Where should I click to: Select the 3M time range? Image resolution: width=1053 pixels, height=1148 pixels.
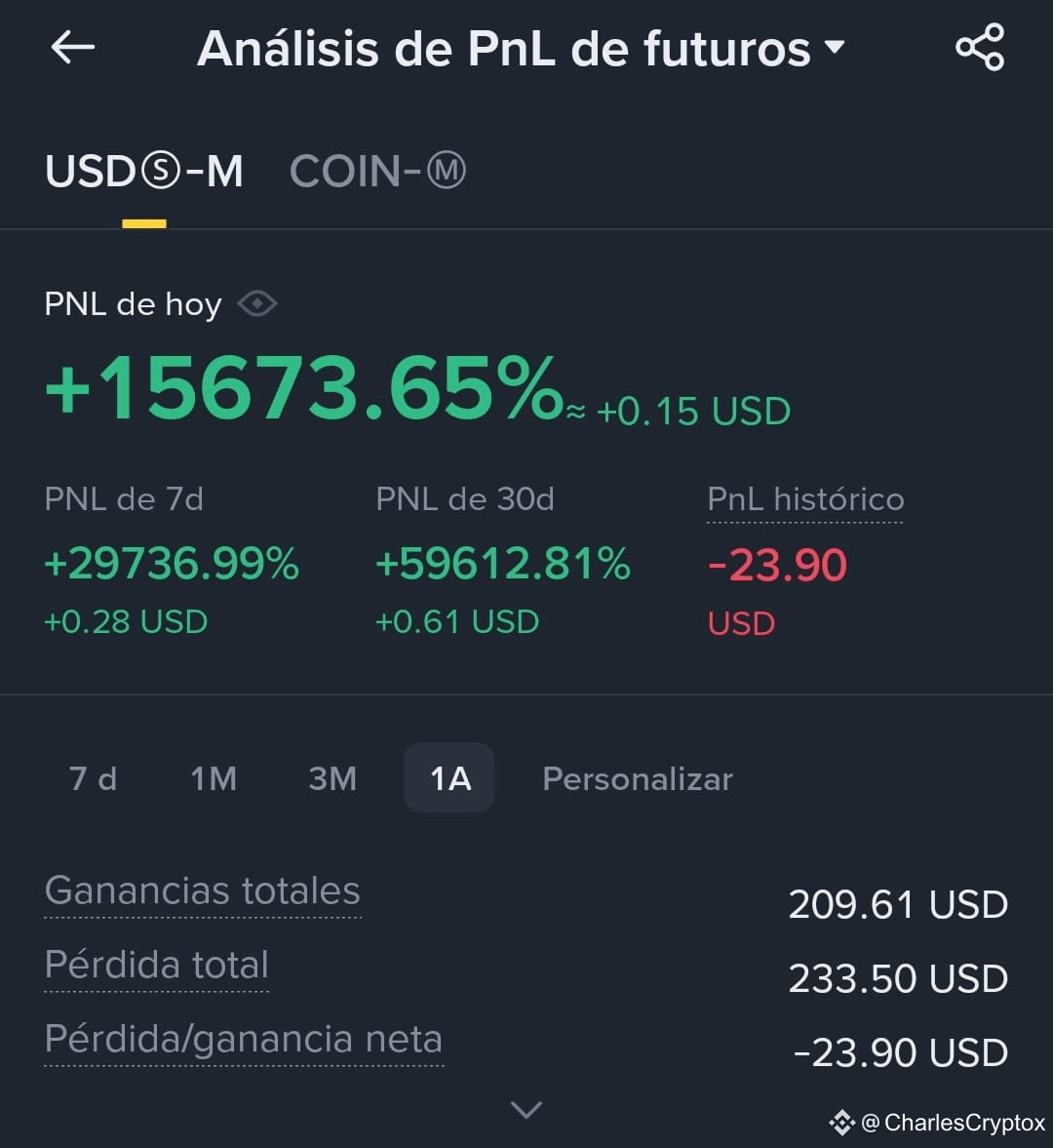332,778
